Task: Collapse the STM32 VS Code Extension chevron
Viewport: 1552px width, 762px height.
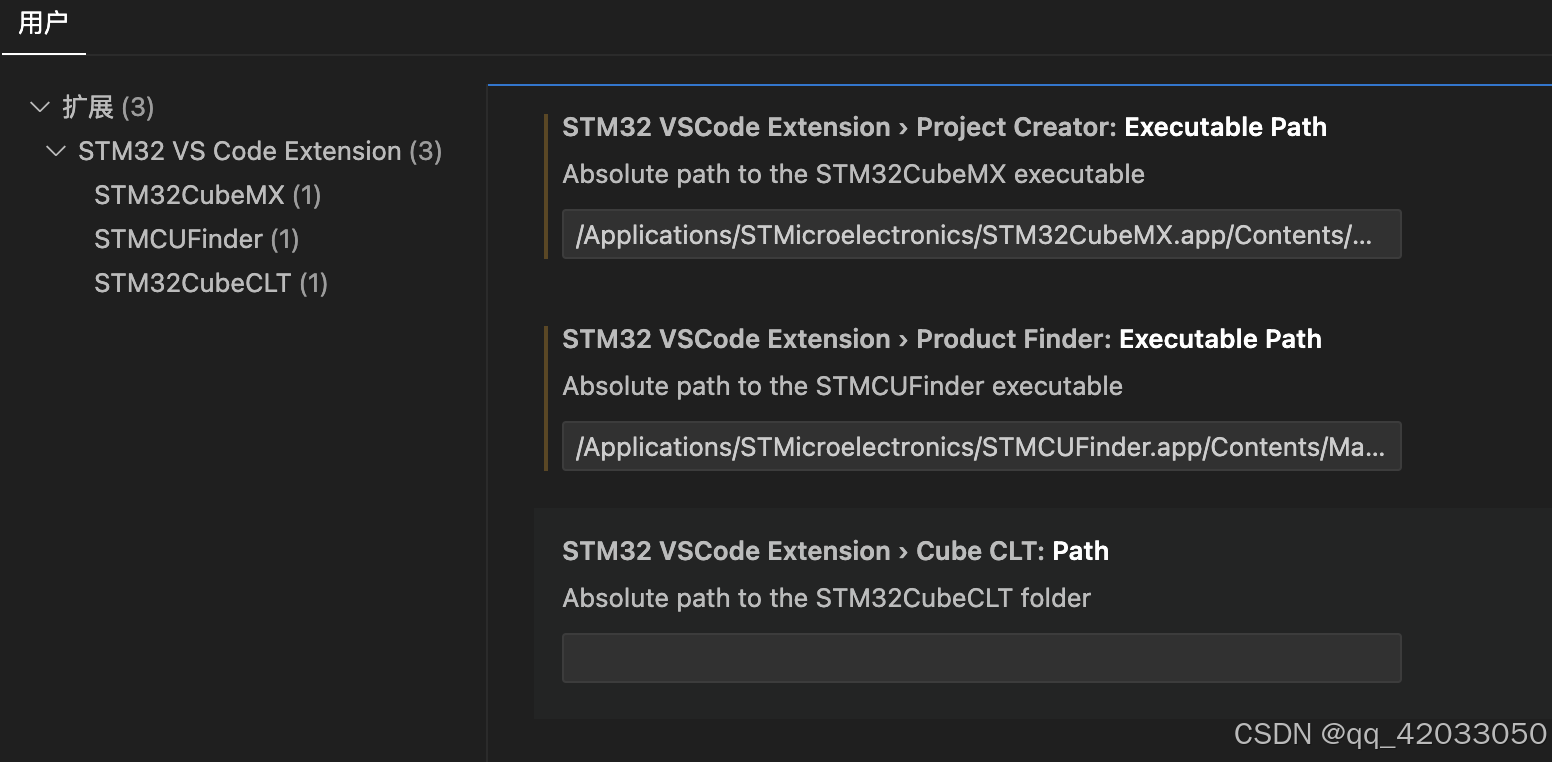Action: [x=56, y=151]
